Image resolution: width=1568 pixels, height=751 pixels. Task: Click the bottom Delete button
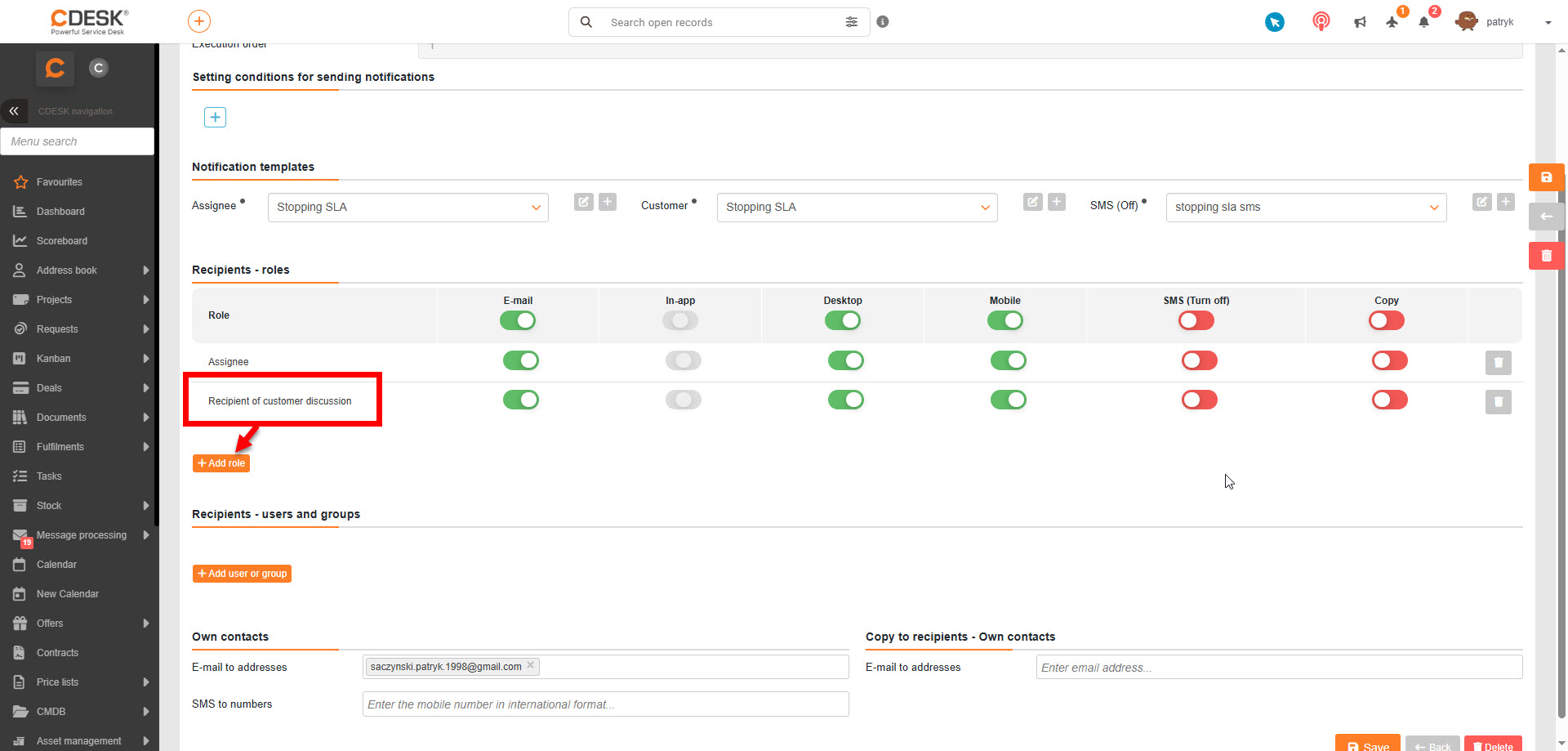coord(1493,744)
